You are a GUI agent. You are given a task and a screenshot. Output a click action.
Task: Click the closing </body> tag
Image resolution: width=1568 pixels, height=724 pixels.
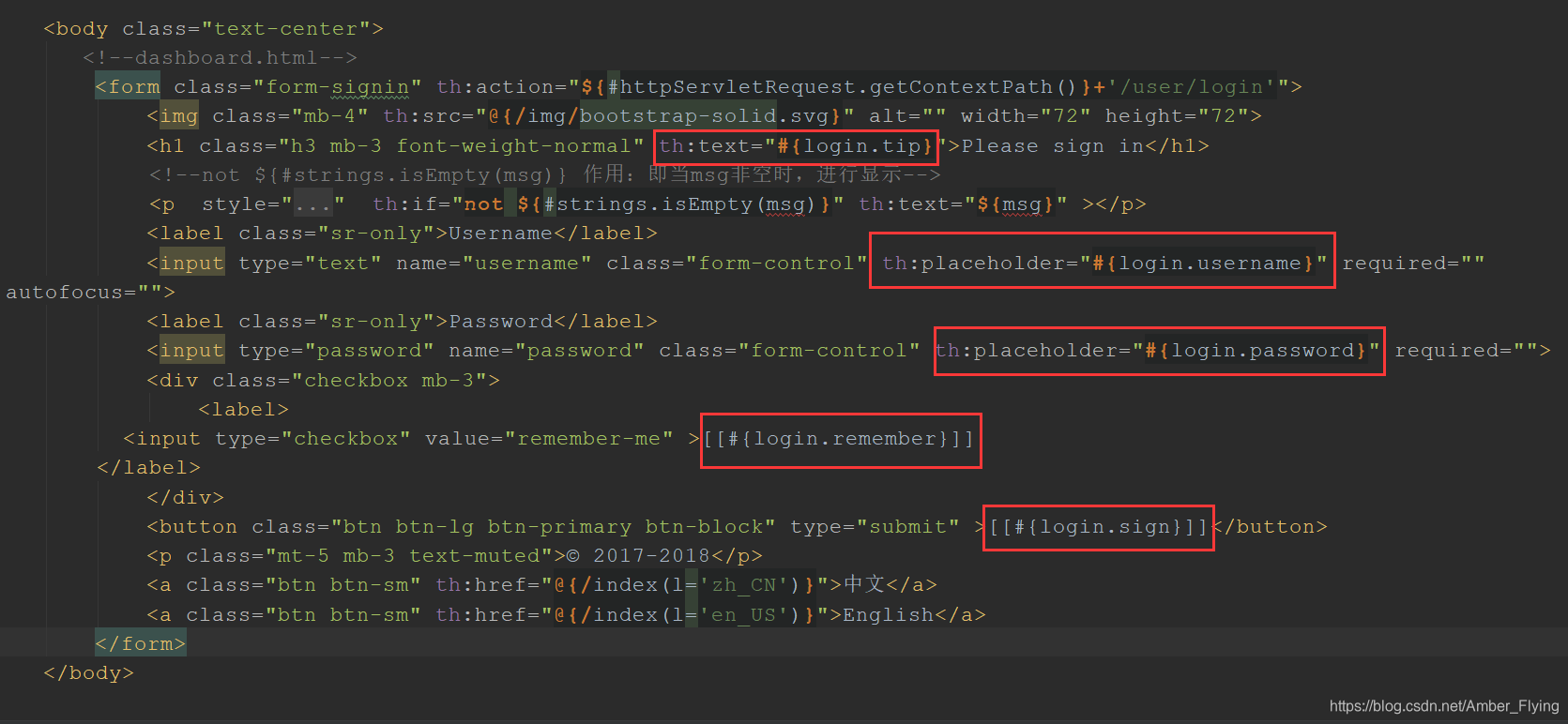click(88, 673)
